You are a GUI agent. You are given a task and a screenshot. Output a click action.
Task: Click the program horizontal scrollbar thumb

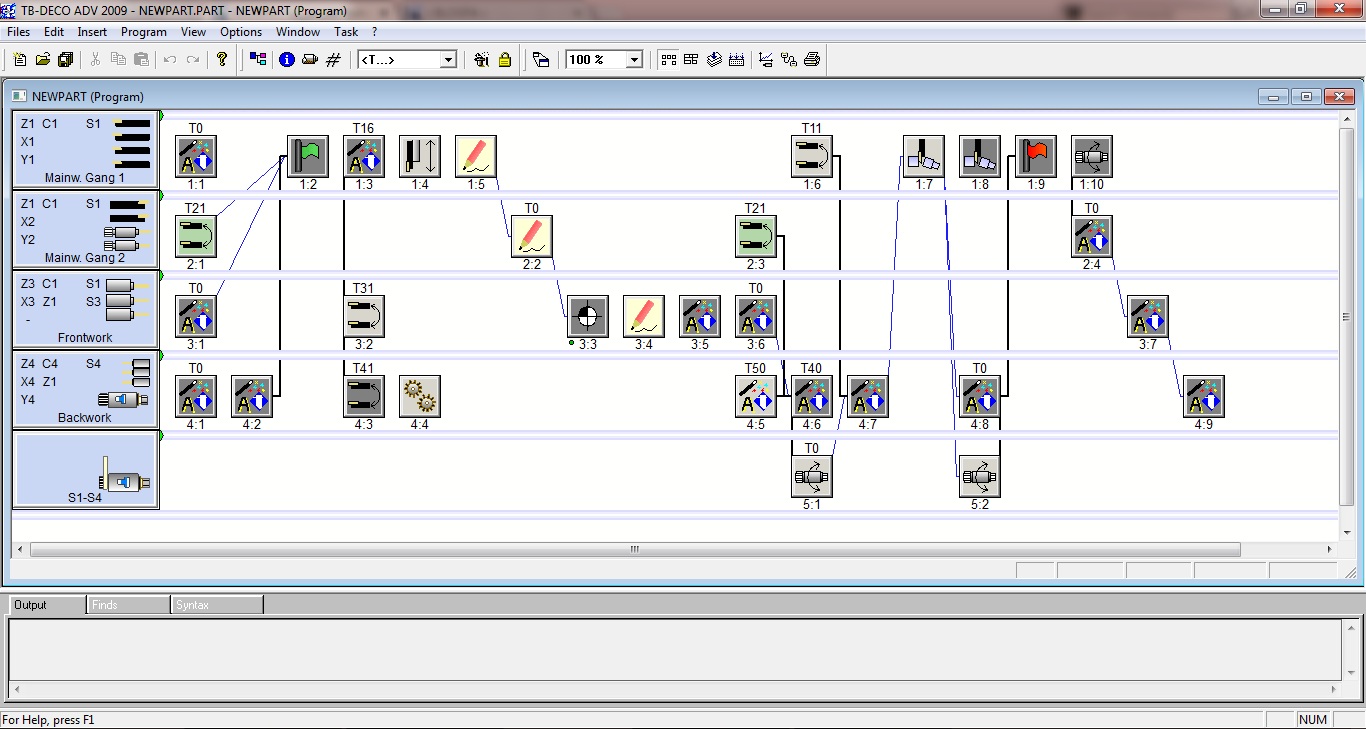[x=635, y=549]
